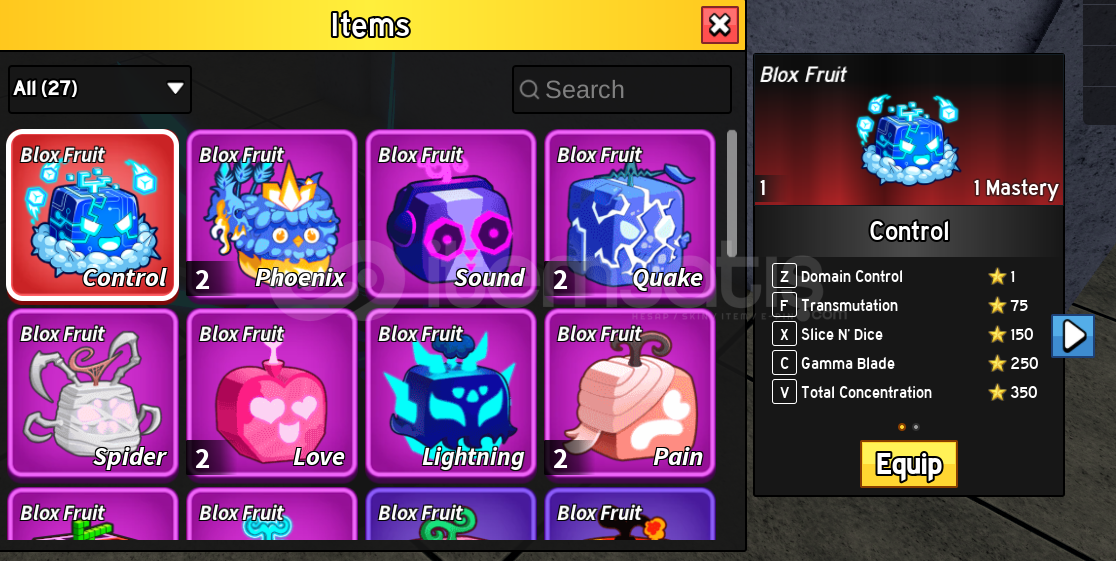Viewport: 1116px width, 561px height.
Task: Open the All (27) filter dropdown
Action: pos(100,89)
